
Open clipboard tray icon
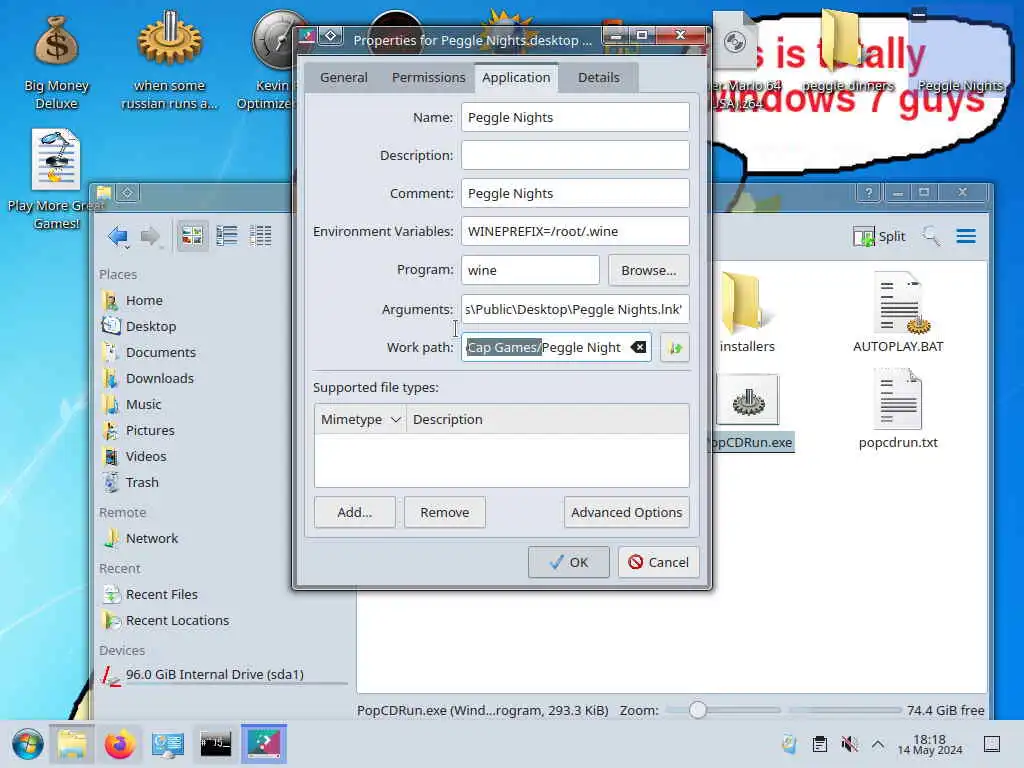click(x=820, y=744)
